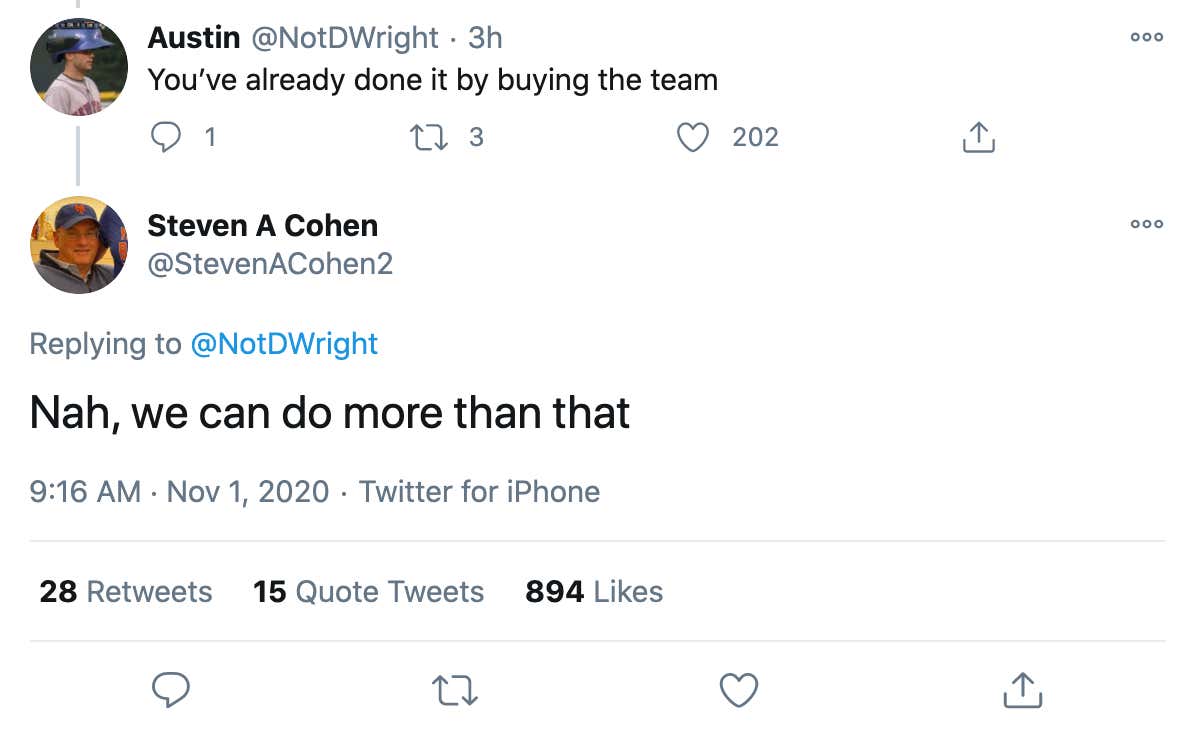
Task: Like Steven A Cohen's tweet
Action: click(x=739, y=690)
